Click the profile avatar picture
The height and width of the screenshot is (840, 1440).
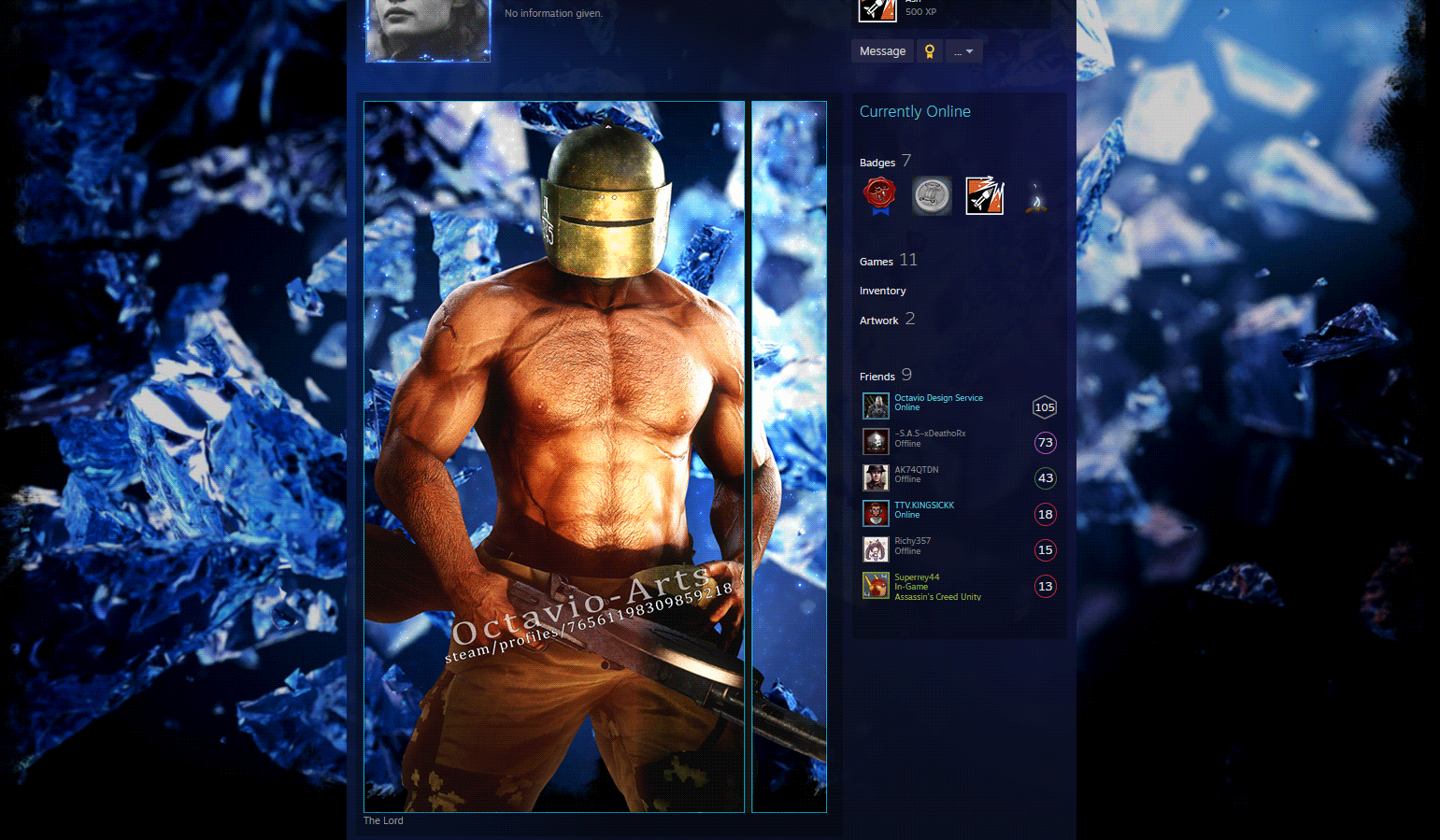point(428,30)
